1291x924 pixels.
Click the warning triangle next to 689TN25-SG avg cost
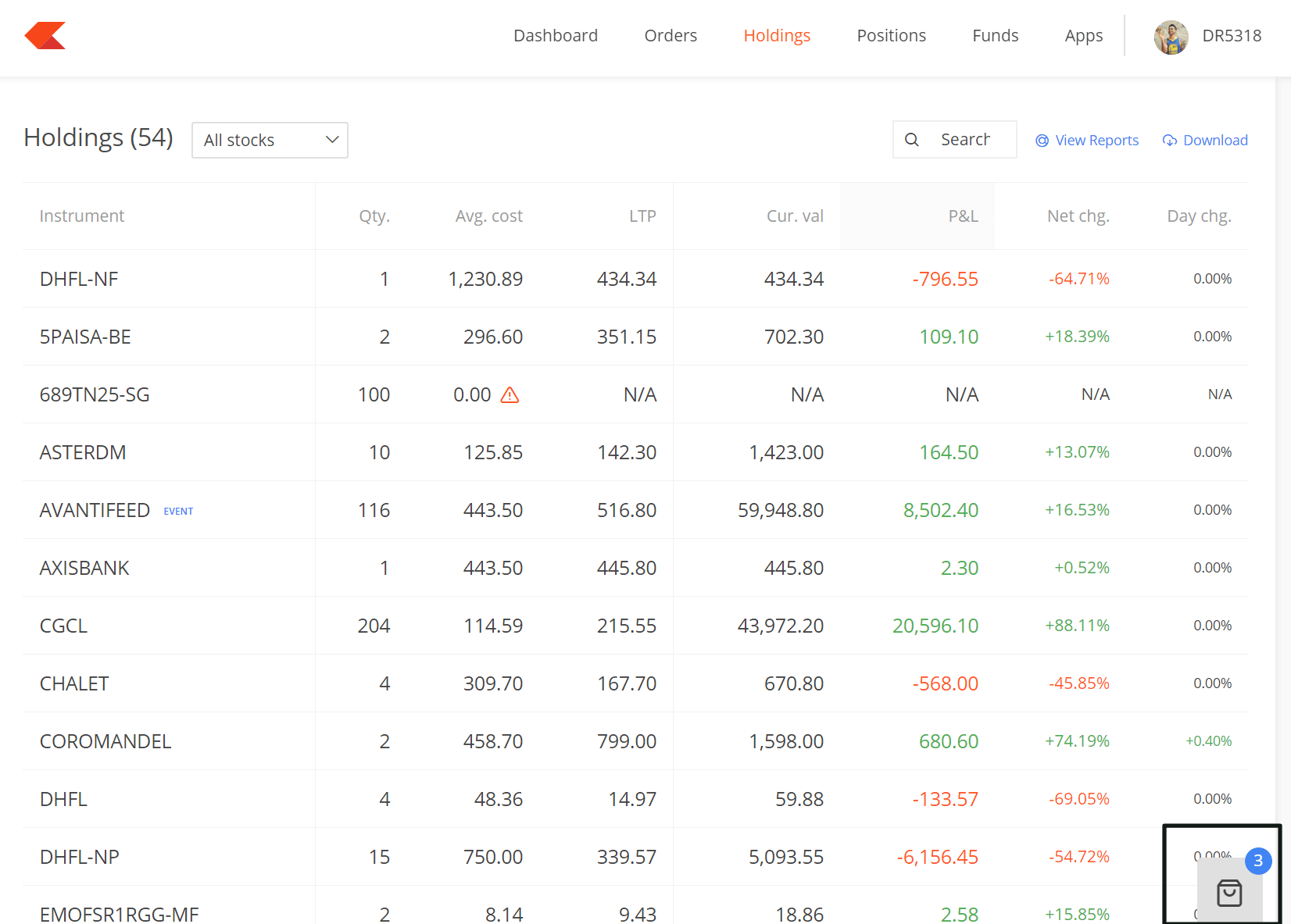click(x=510, y=395)
